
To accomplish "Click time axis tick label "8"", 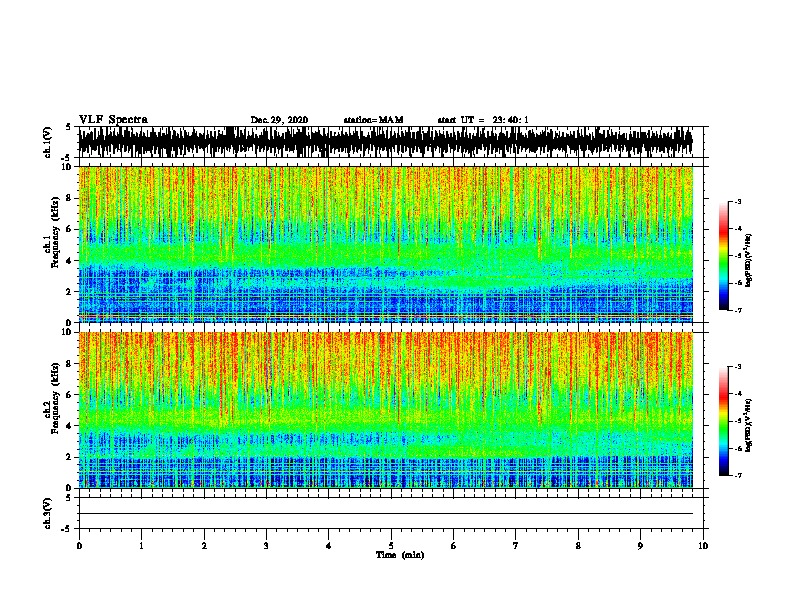I will [578, 546].
